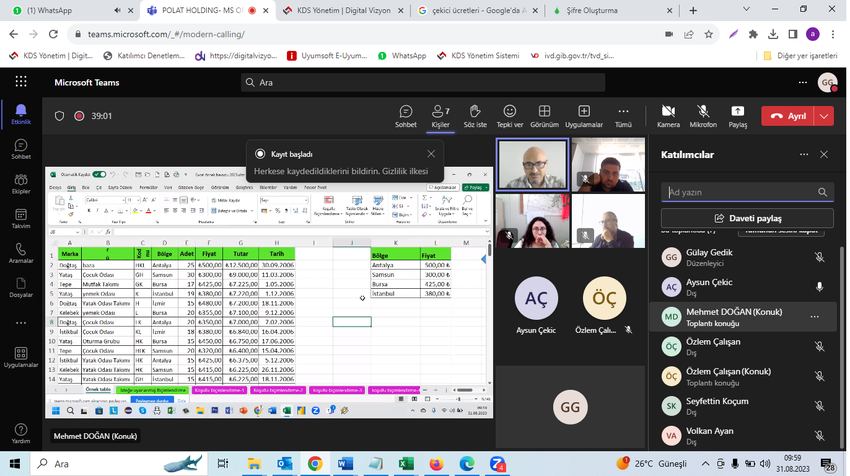Image resolution: width=850 pixels, height=476 pixels.
Task: Switch to çekici ücretleri Google tab
Action: tap(477, 10)
